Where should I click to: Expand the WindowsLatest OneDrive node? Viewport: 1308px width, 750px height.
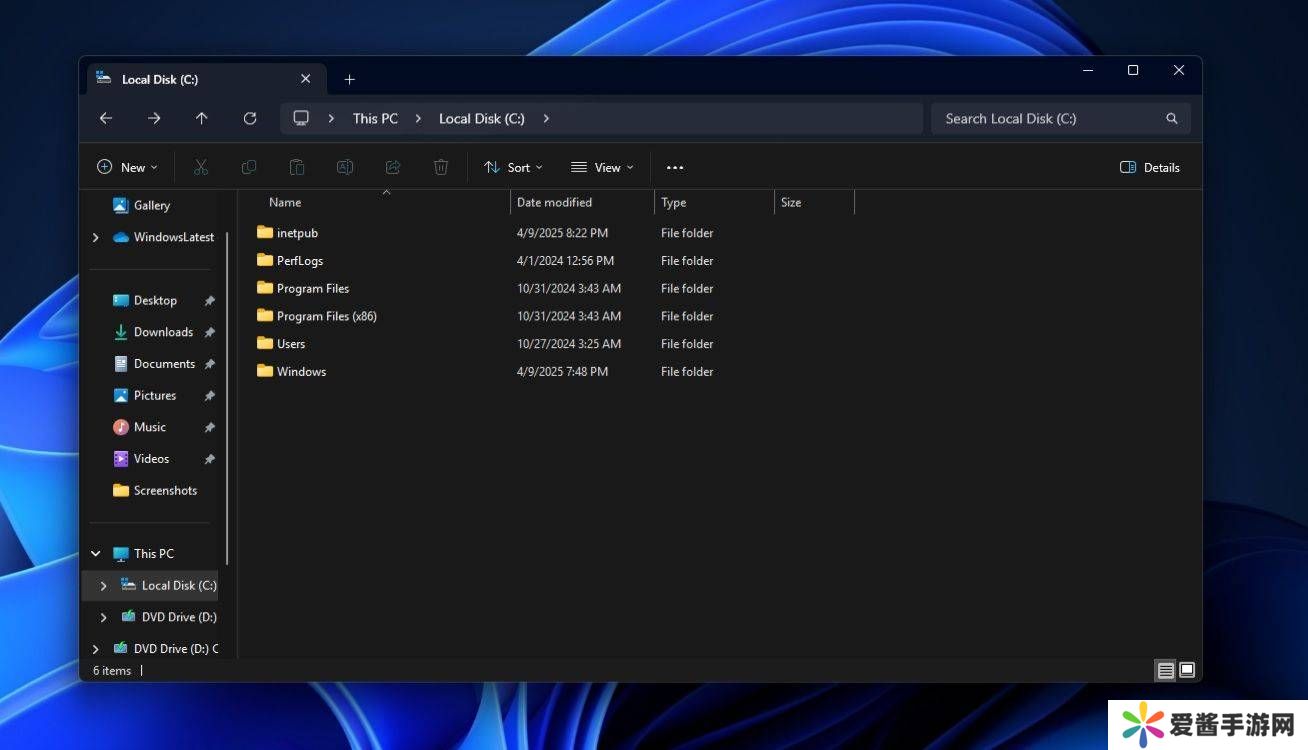coord(96,237)
